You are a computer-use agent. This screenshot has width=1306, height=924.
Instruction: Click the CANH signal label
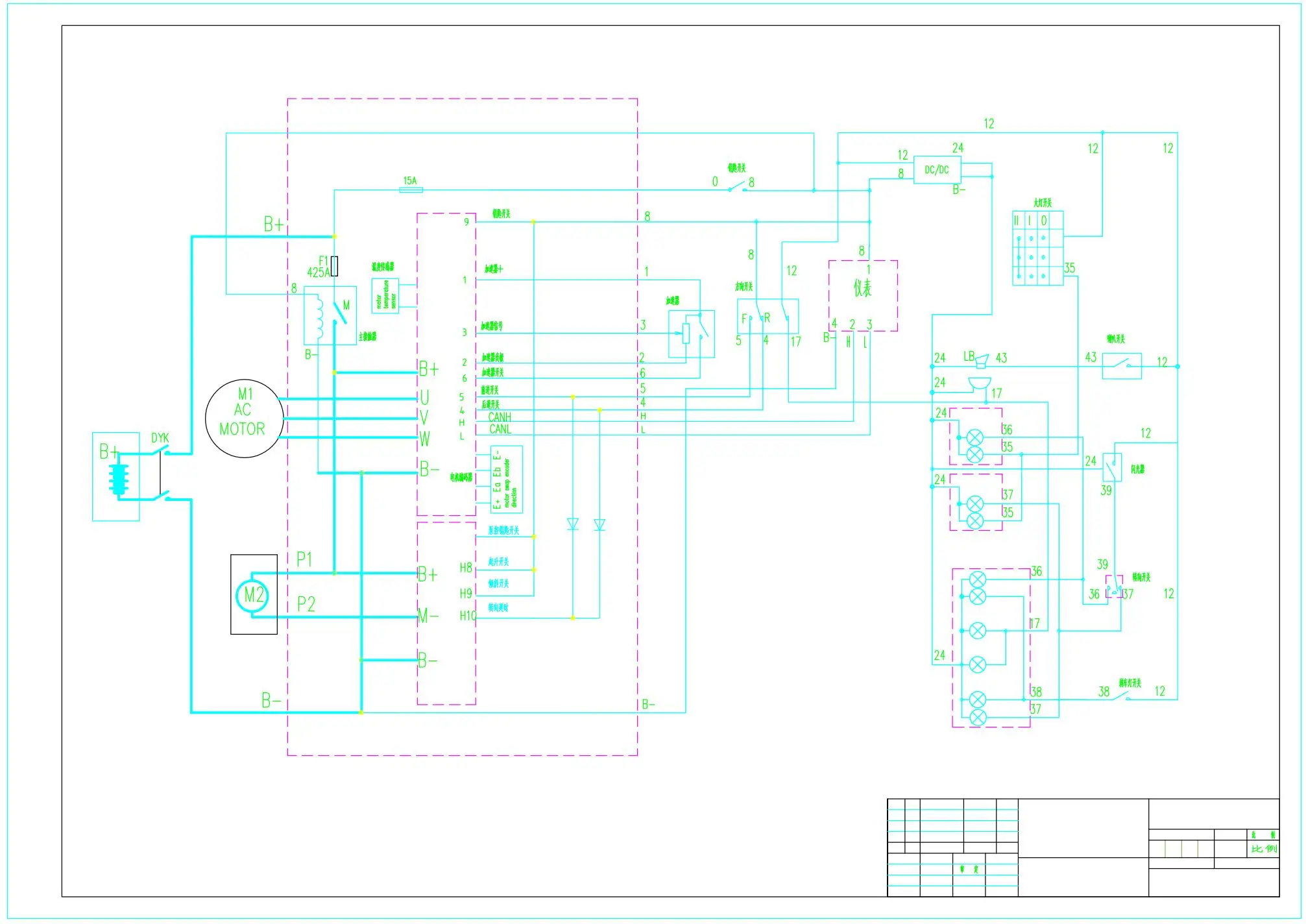[500, 417]
